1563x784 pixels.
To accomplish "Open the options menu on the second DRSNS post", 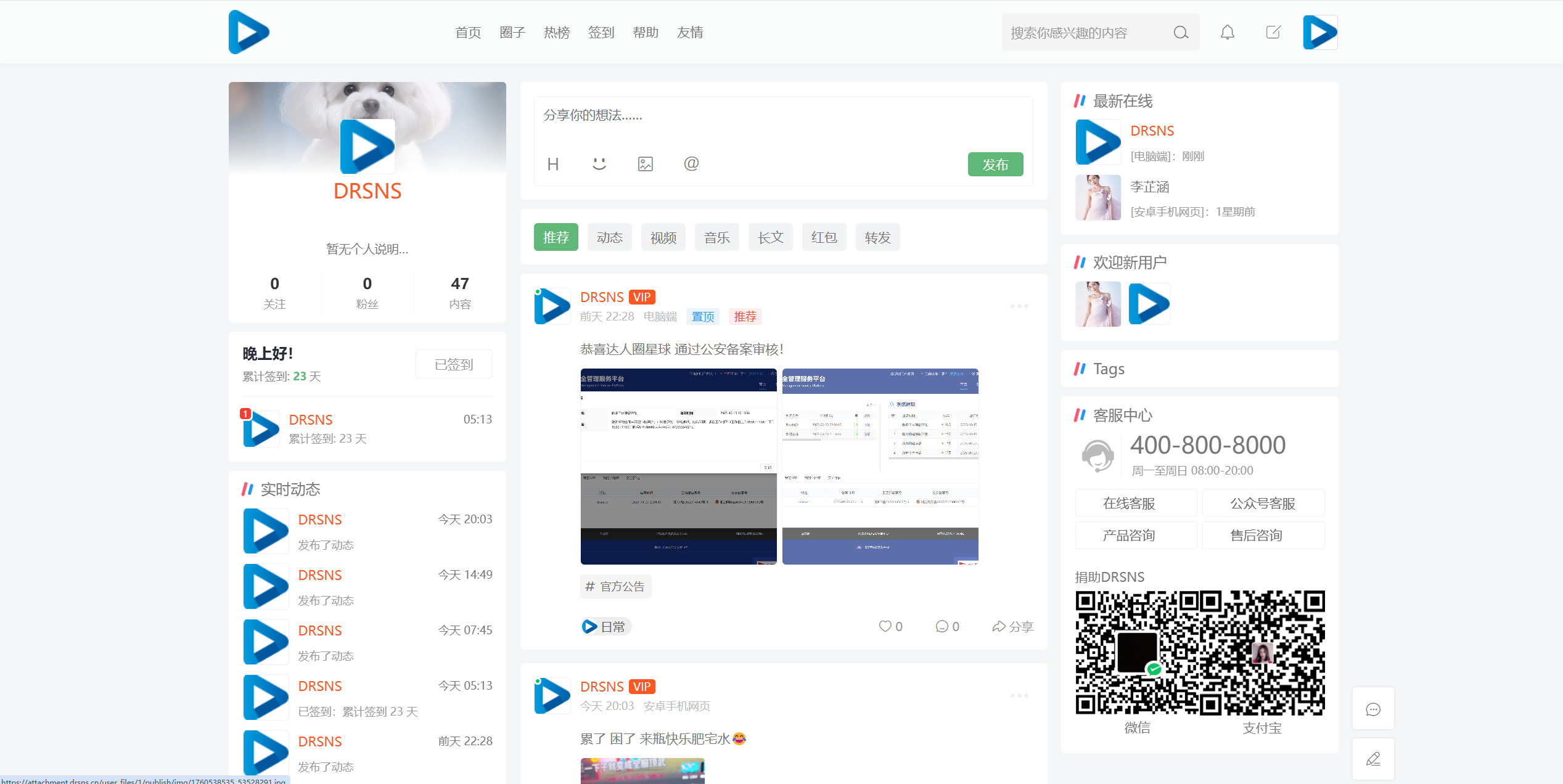I will 1020,695.
